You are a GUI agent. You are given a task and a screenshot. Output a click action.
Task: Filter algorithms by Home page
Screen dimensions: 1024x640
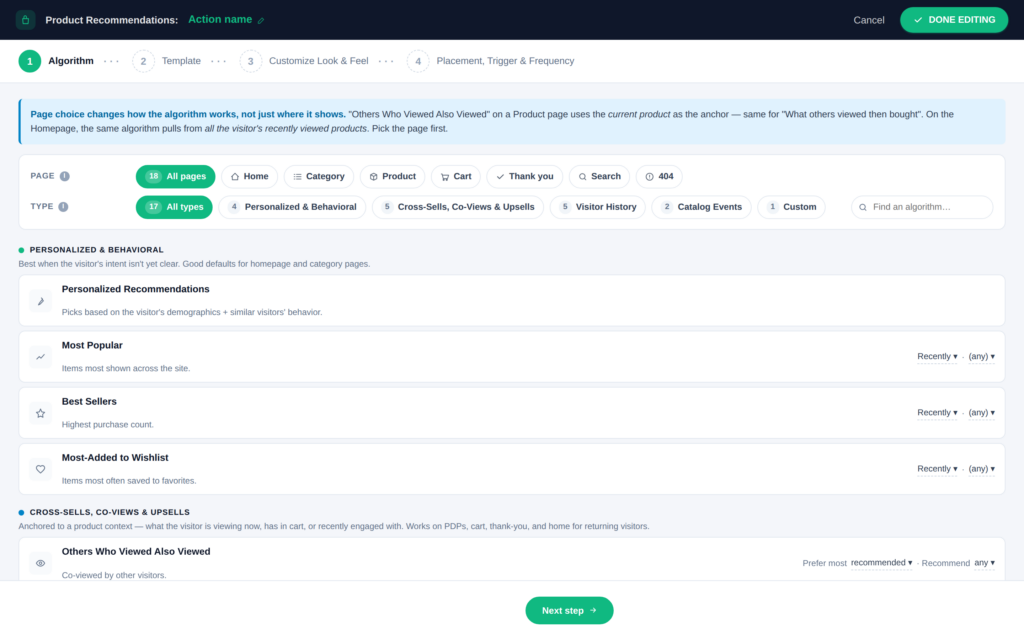click(249, 176)
